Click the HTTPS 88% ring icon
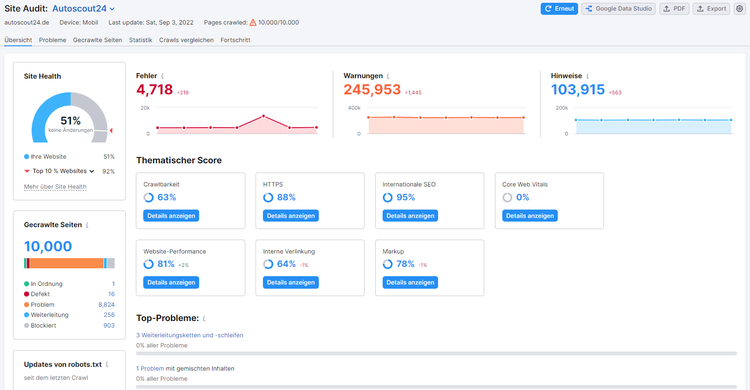This screenshot has height=390, width=750. coord(268,197)
